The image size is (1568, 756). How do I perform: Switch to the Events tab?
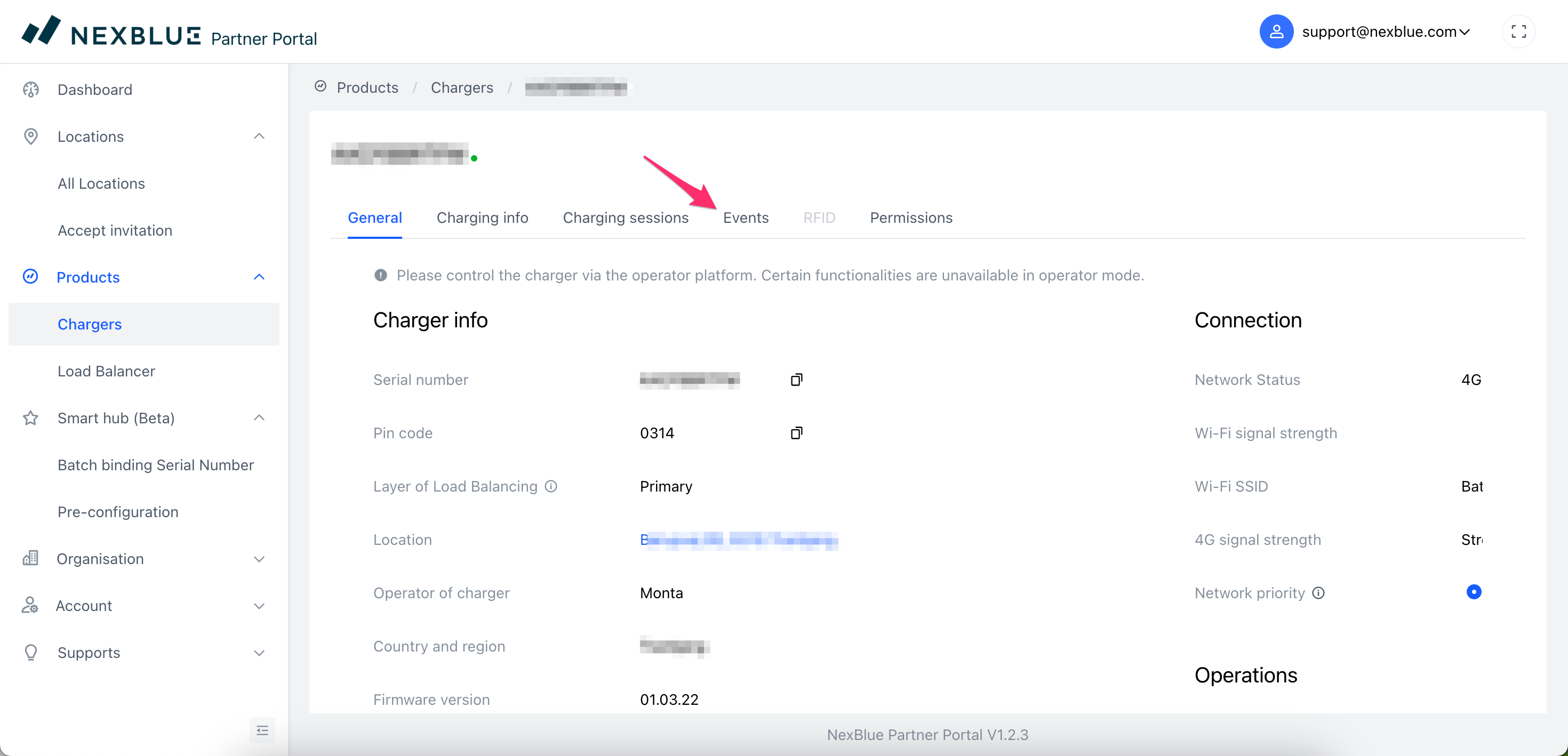[x=745, y=218]
